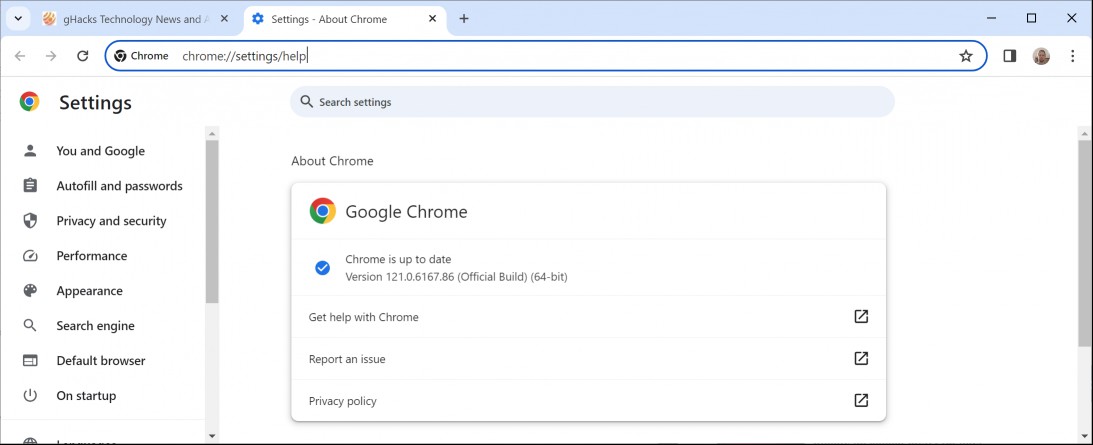Switch to the gHacks Technology News tab
The height and width of the screenshot is (445, 1093).
[x=136, y=19]
